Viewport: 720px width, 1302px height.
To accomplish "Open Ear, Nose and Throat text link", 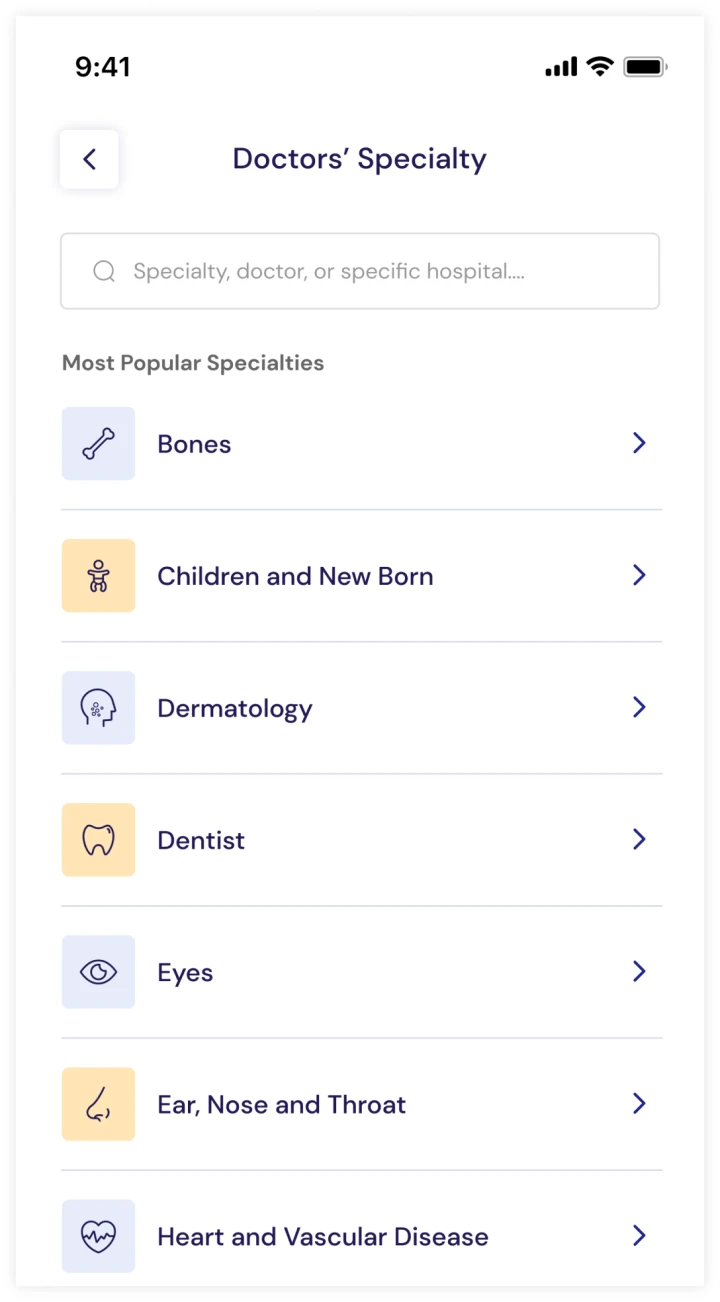I will [x=282, y=1104].
